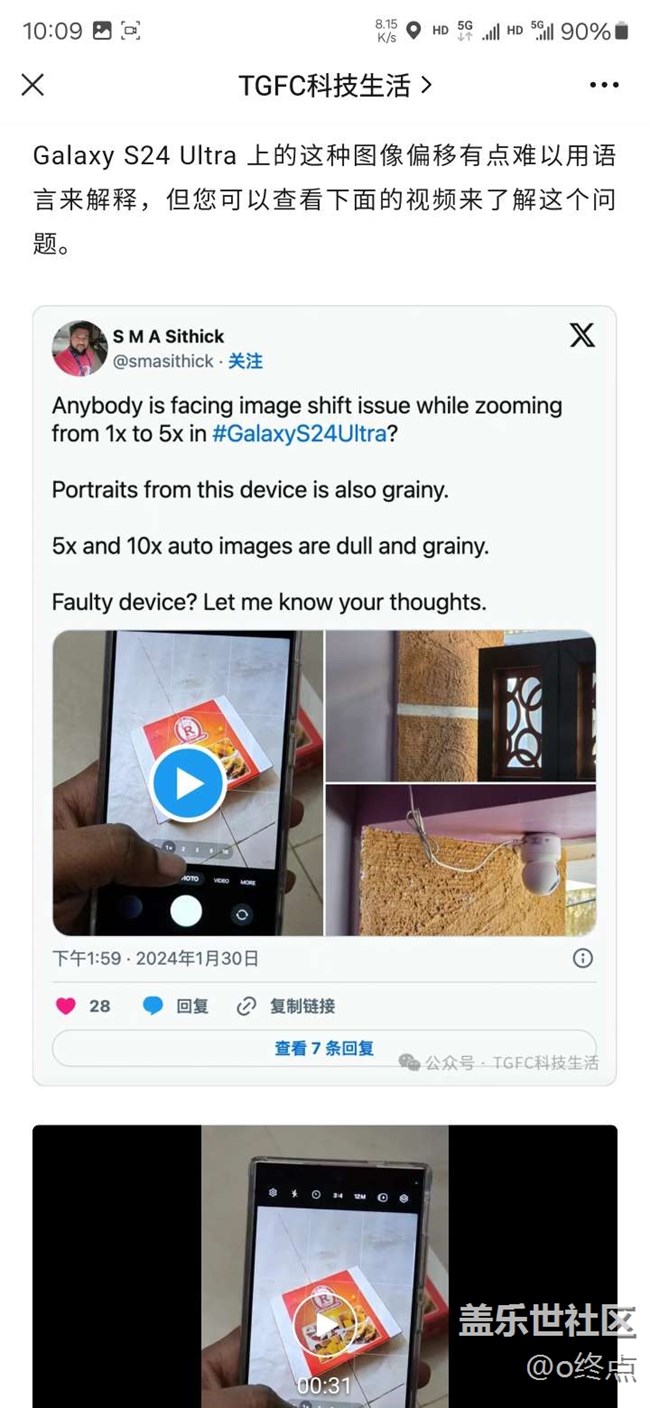The width and height of the screenshot is (650, 1408).
Task: View the security camera photo thumbnail
Action: pyautogui.click(x=461, y=860)
